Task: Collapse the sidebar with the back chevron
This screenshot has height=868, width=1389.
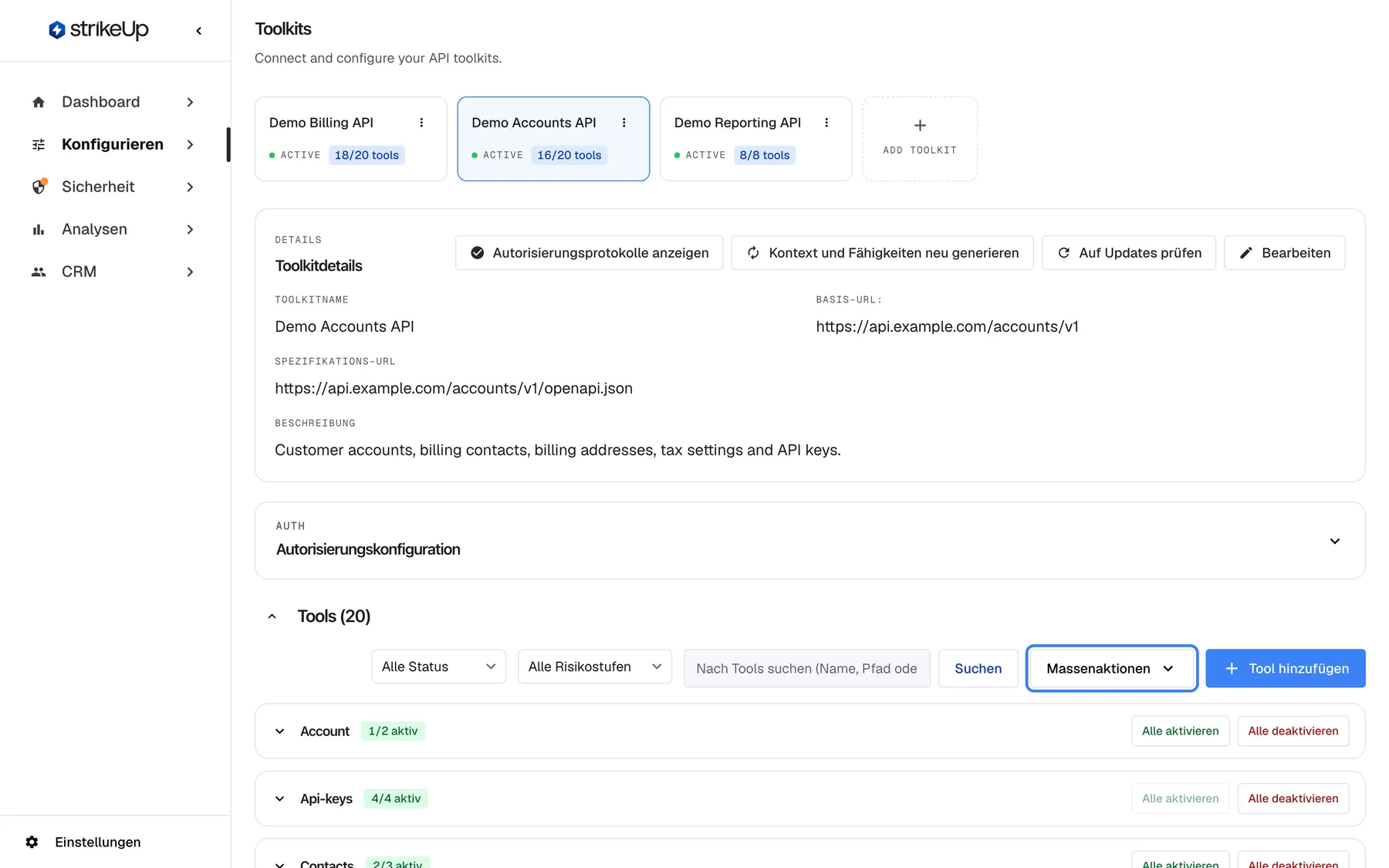Action: click(199, 31)
